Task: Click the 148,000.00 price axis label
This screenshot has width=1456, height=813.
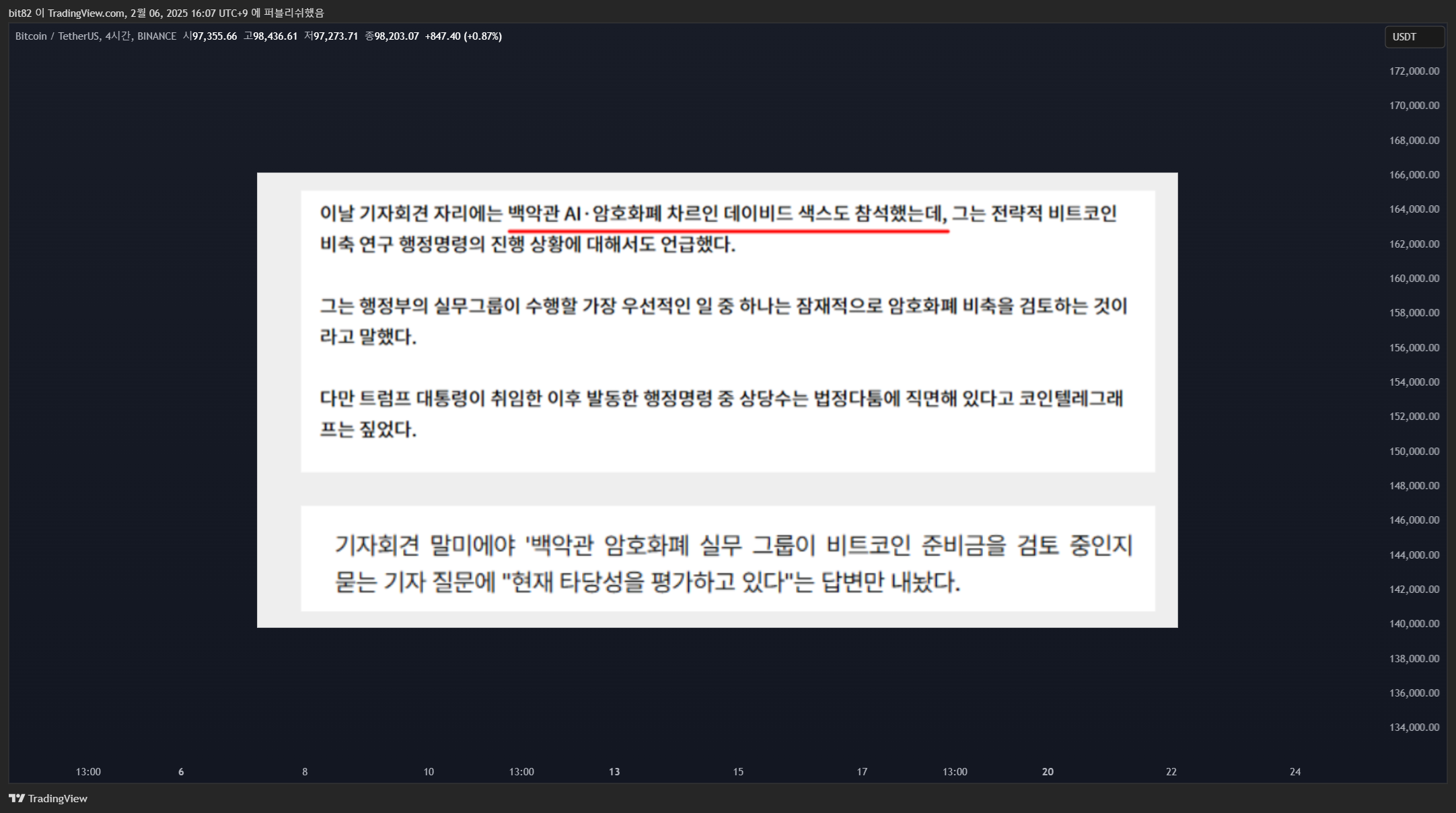Action: 1414,486
